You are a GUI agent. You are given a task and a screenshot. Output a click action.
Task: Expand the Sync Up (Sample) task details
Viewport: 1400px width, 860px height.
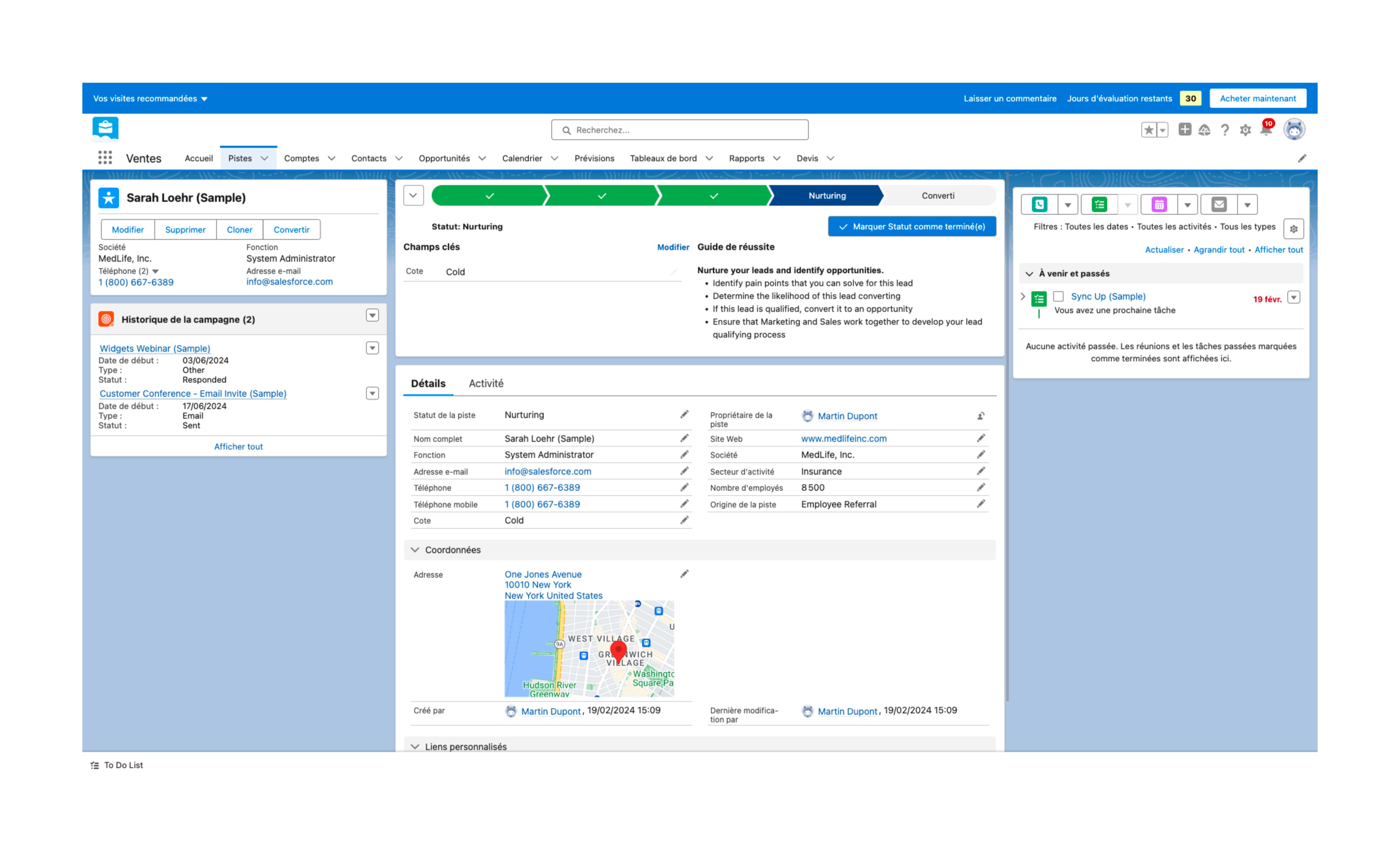click(x=1022, y=296)
